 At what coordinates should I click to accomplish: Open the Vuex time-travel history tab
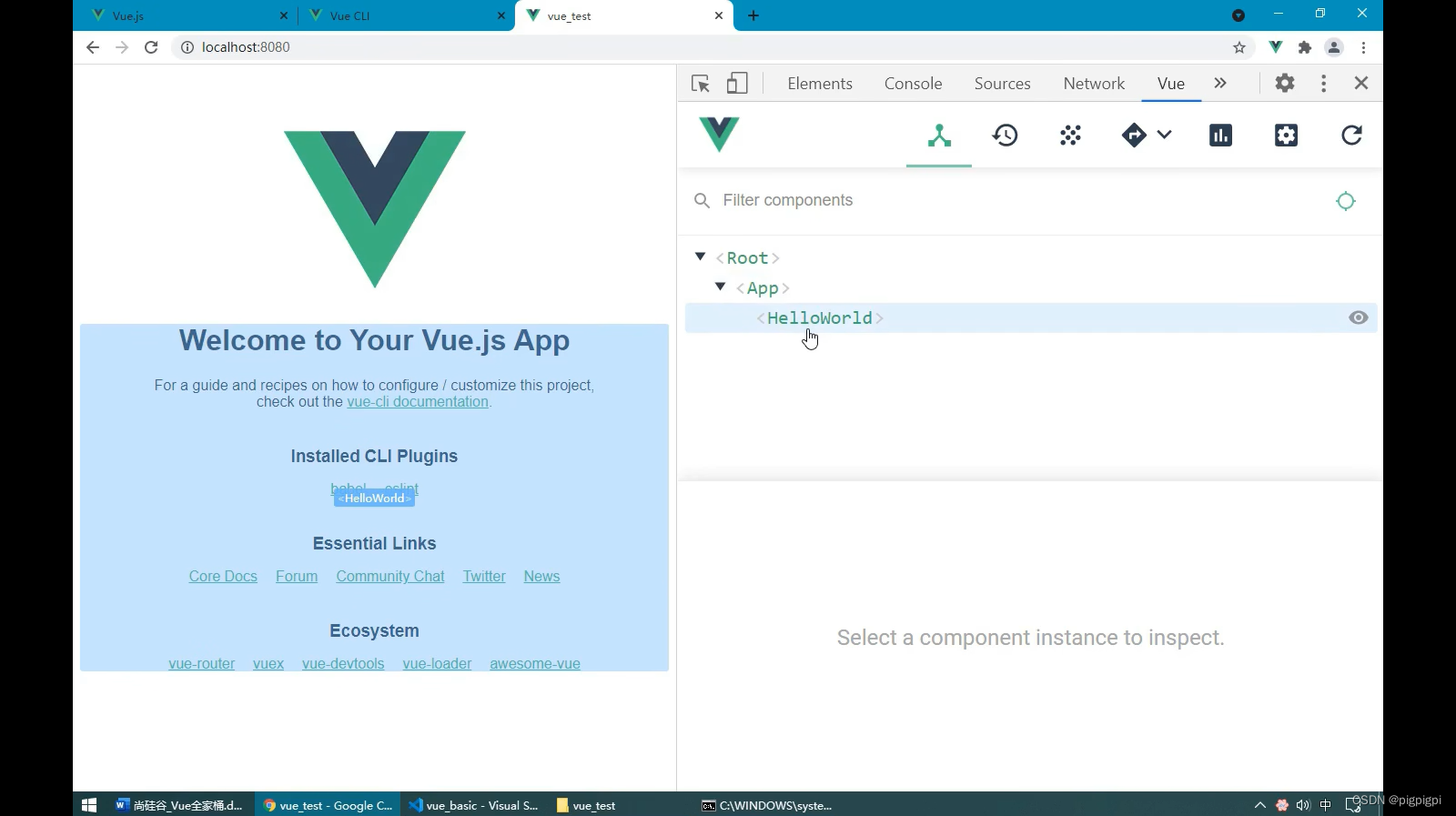[x=1005, y=136]
